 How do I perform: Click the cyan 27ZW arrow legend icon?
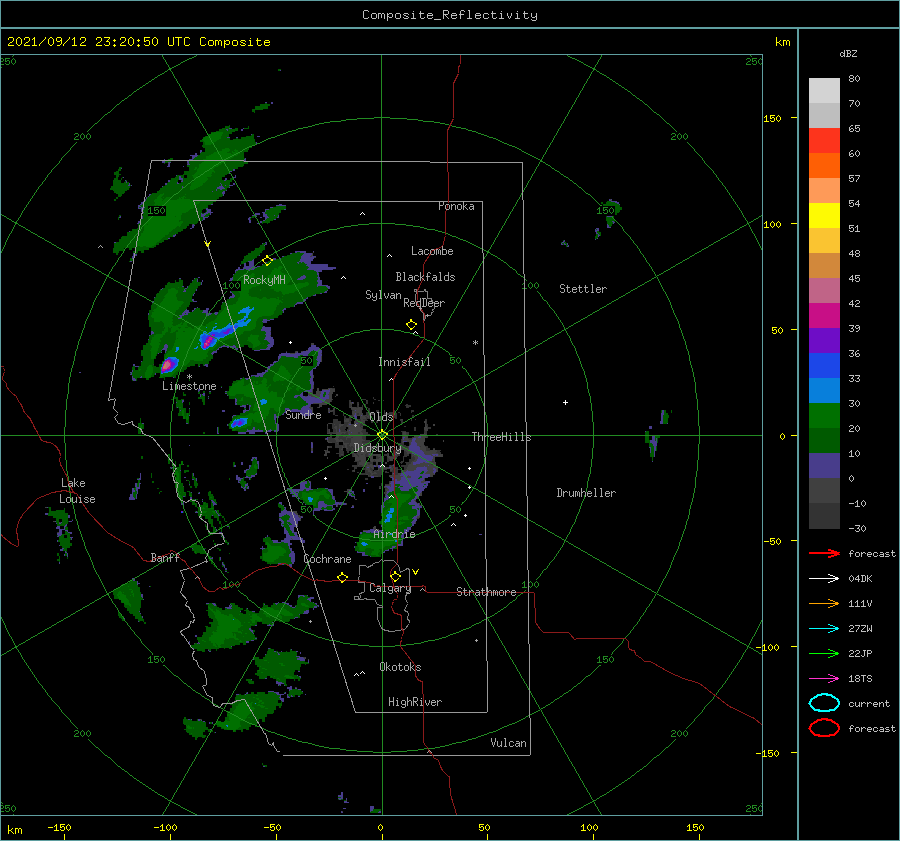point(824,629)
